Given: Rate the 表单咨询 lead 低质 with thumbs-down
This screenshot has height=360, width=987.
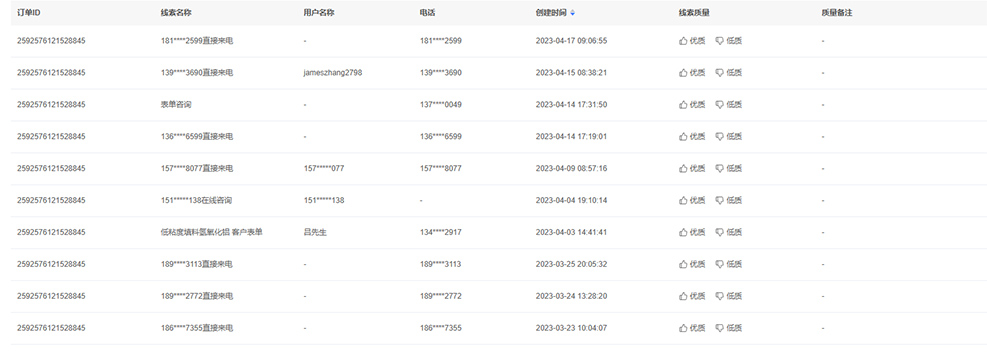Looking at the screenshot, I should [729, 104].
